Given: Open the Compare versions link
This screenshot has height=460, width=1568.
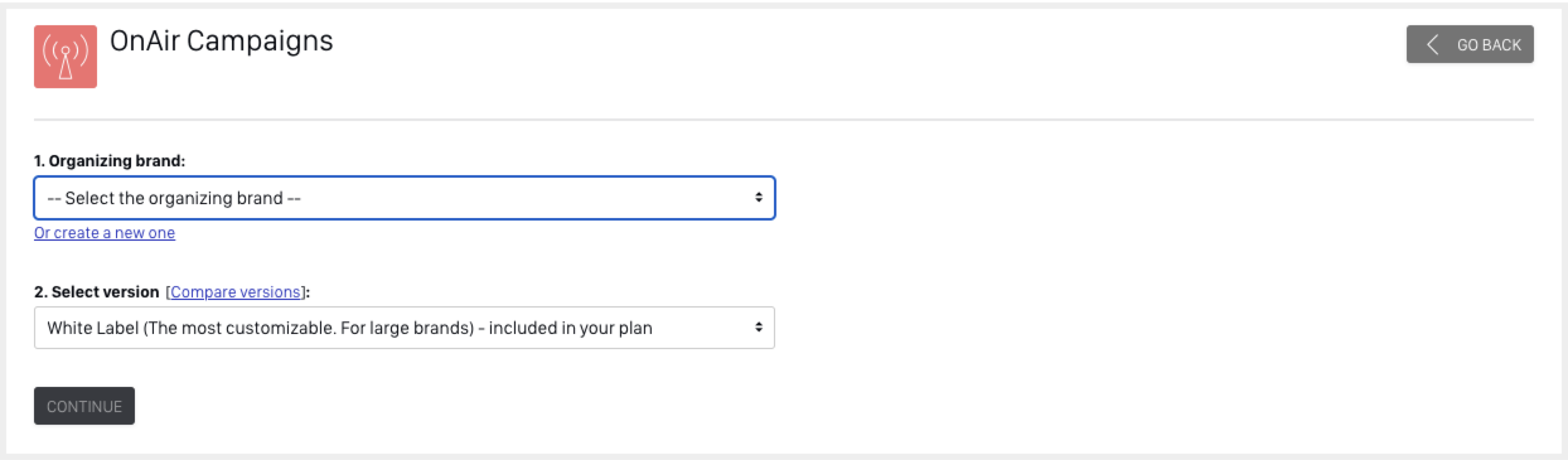Looking at the screenshot, I should pyautogui.click(x=236, y=292).
